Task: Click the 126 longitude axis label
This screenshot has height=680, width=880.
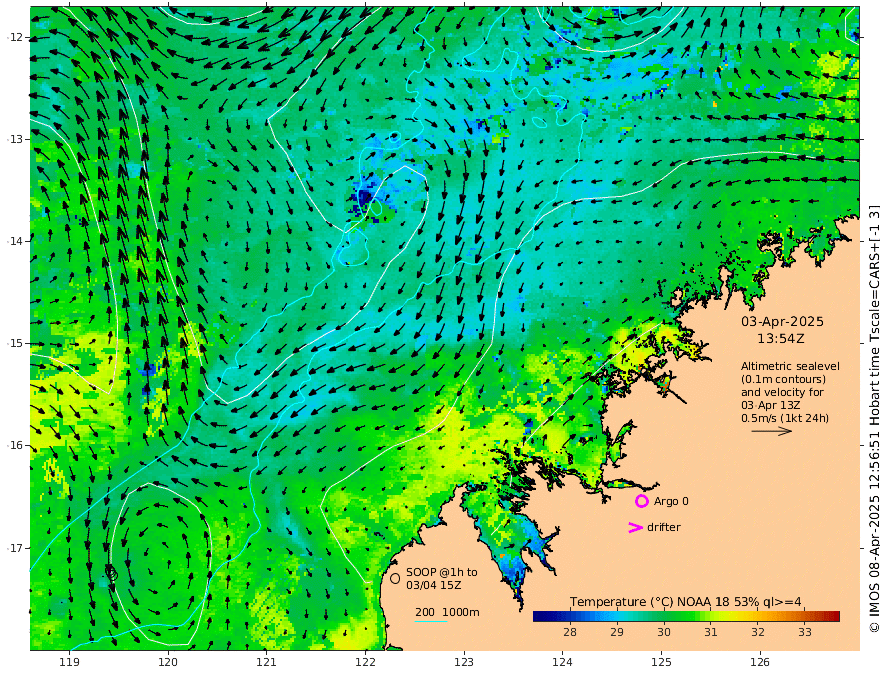Action: click(x=760, y=662)
